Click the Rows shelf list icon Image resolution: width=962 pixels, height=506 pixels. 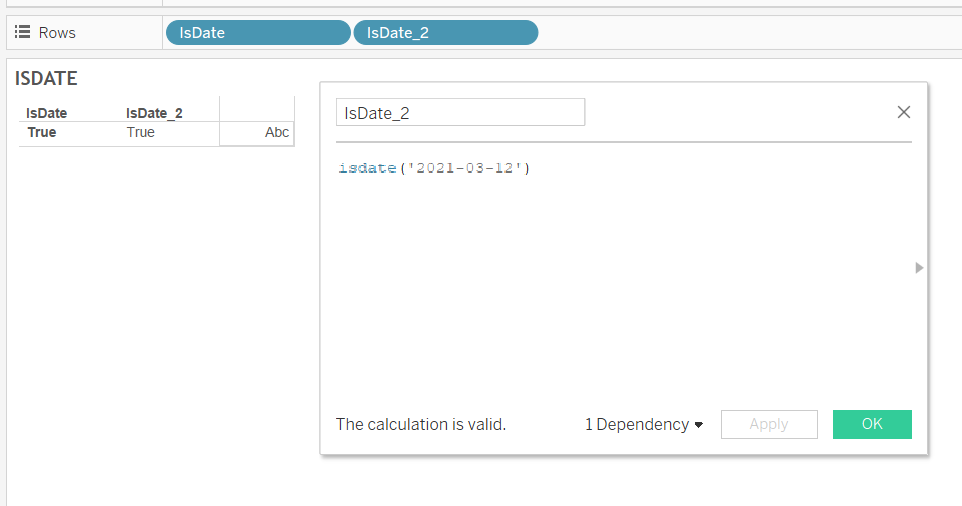pyautogui.click(x=22, y=32)
